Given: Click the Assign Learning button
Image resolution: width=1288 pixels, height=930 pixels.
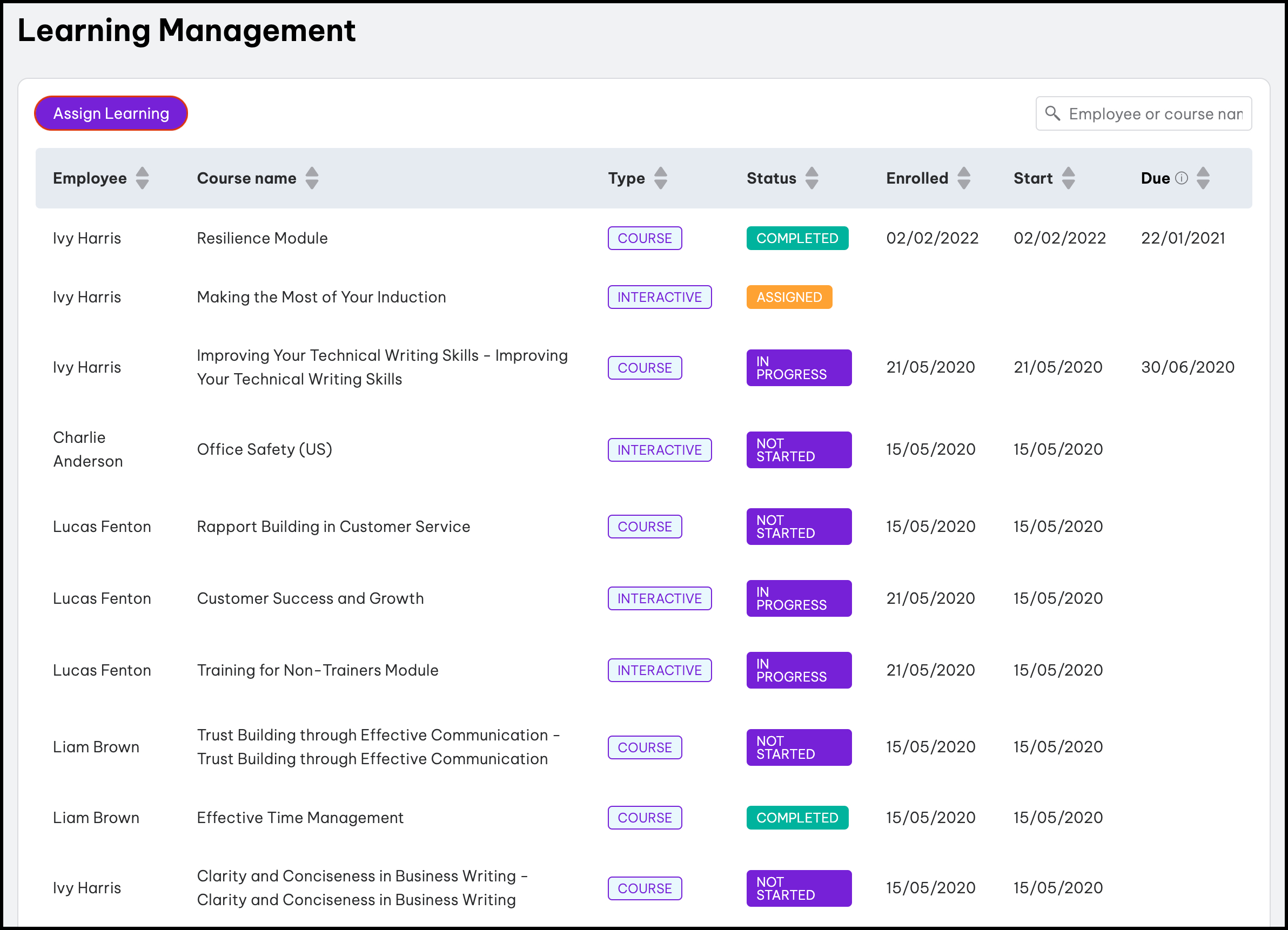Looking at the screenshot, I should 111,113.
